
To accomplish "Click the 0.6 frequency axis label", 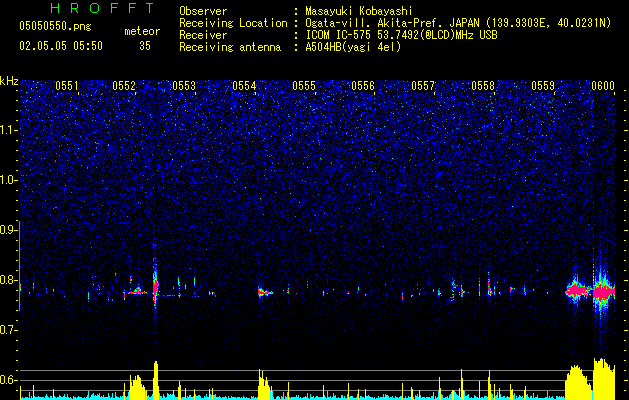I will [x=9, y=380].
